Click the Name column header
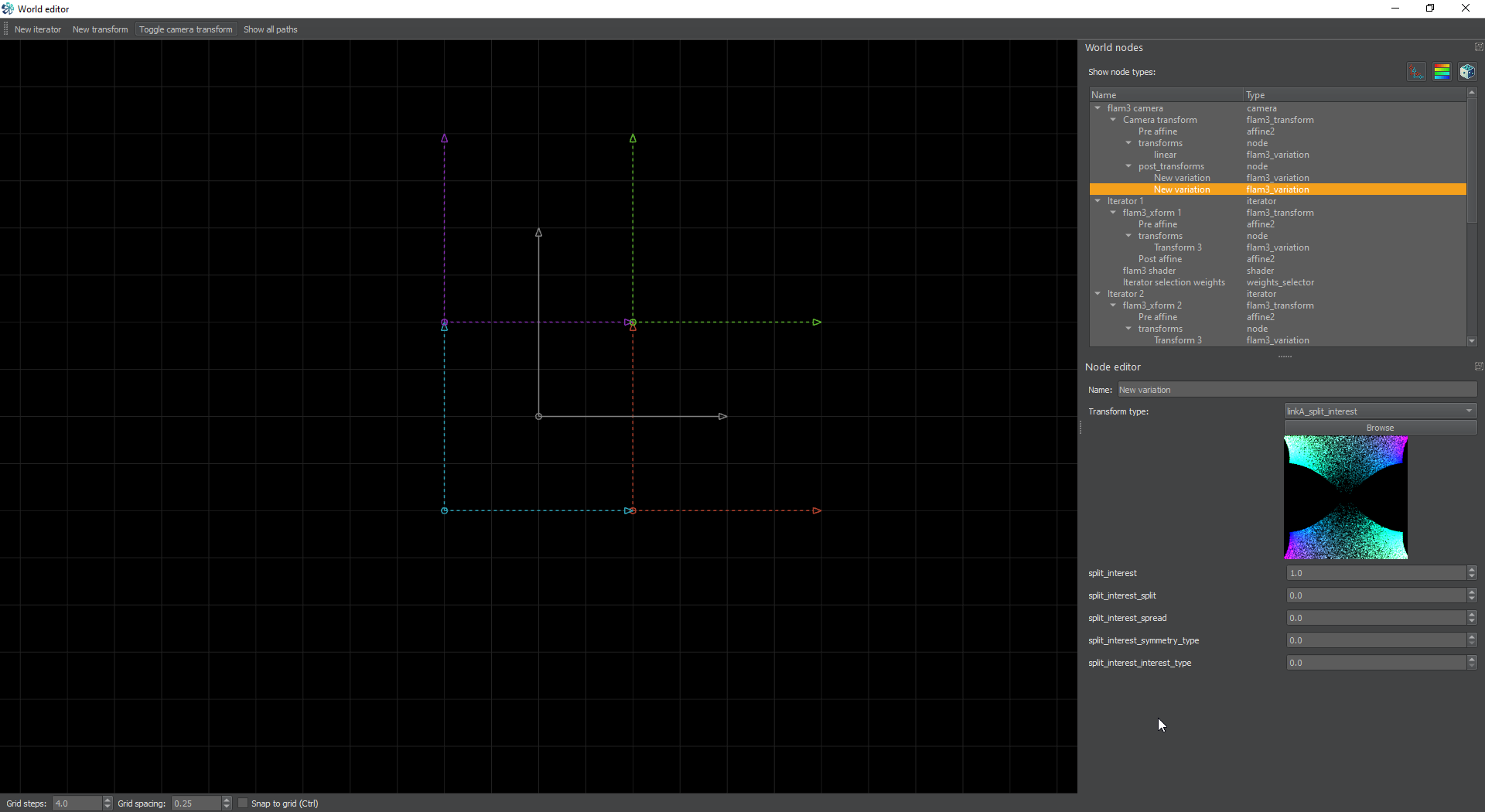1485x812 pixels. coord(1166,95)
